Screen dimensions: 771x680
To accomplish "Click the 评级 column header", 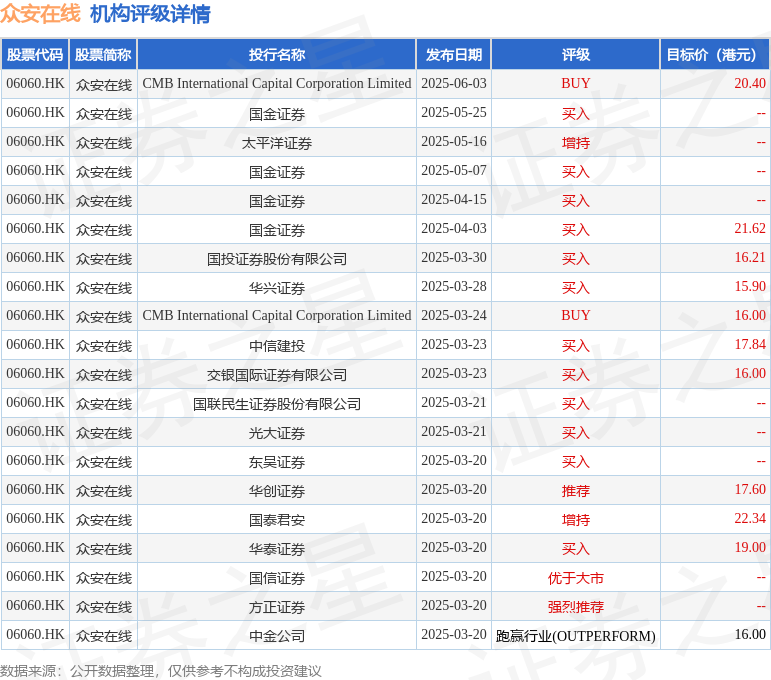I will pos(575,55).
